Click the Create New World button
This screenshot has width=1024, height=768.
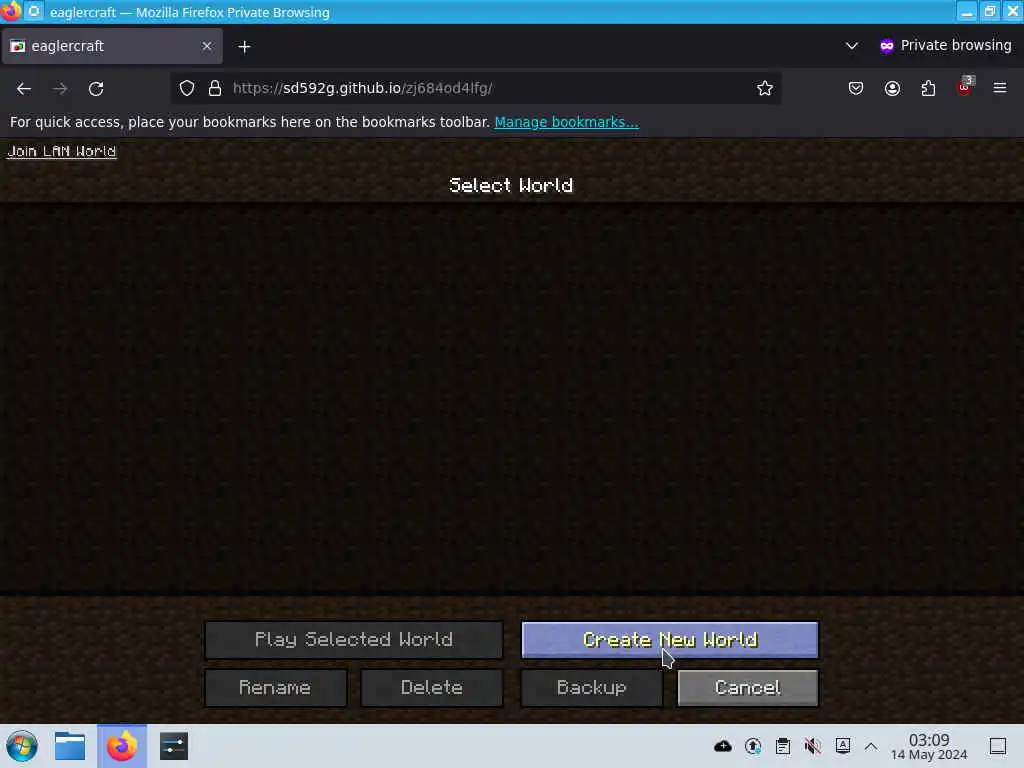point(669,639)
